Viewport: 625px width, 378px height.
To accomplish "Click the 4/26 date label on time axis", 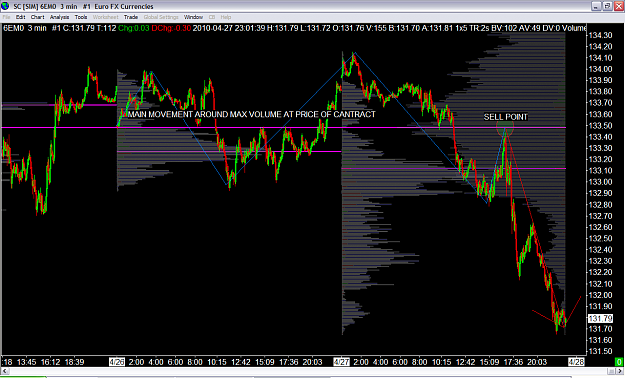I will click(x=117, y=362).
